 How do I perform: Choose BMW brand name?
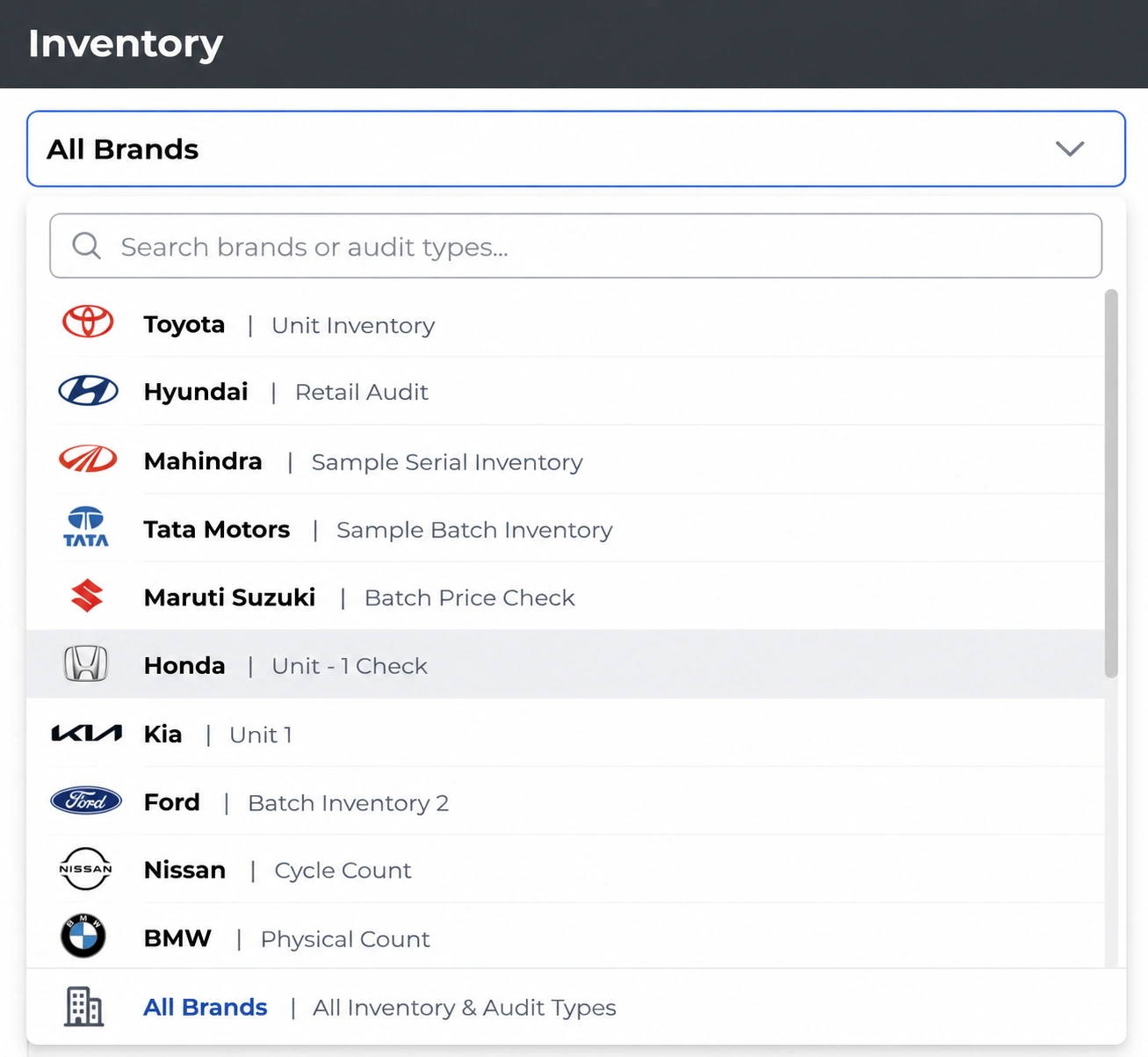pyautogui.click(x=177, y=938)
